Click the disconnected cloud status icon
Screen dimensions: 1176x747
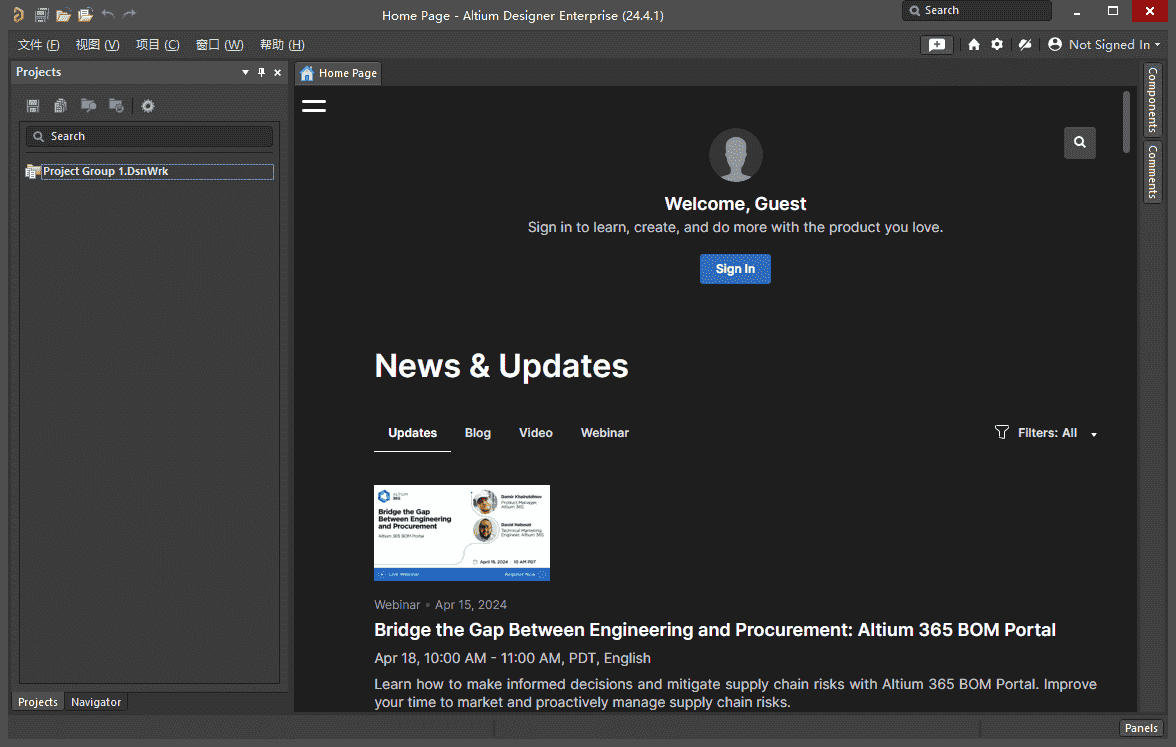(x=1025, y=45)
